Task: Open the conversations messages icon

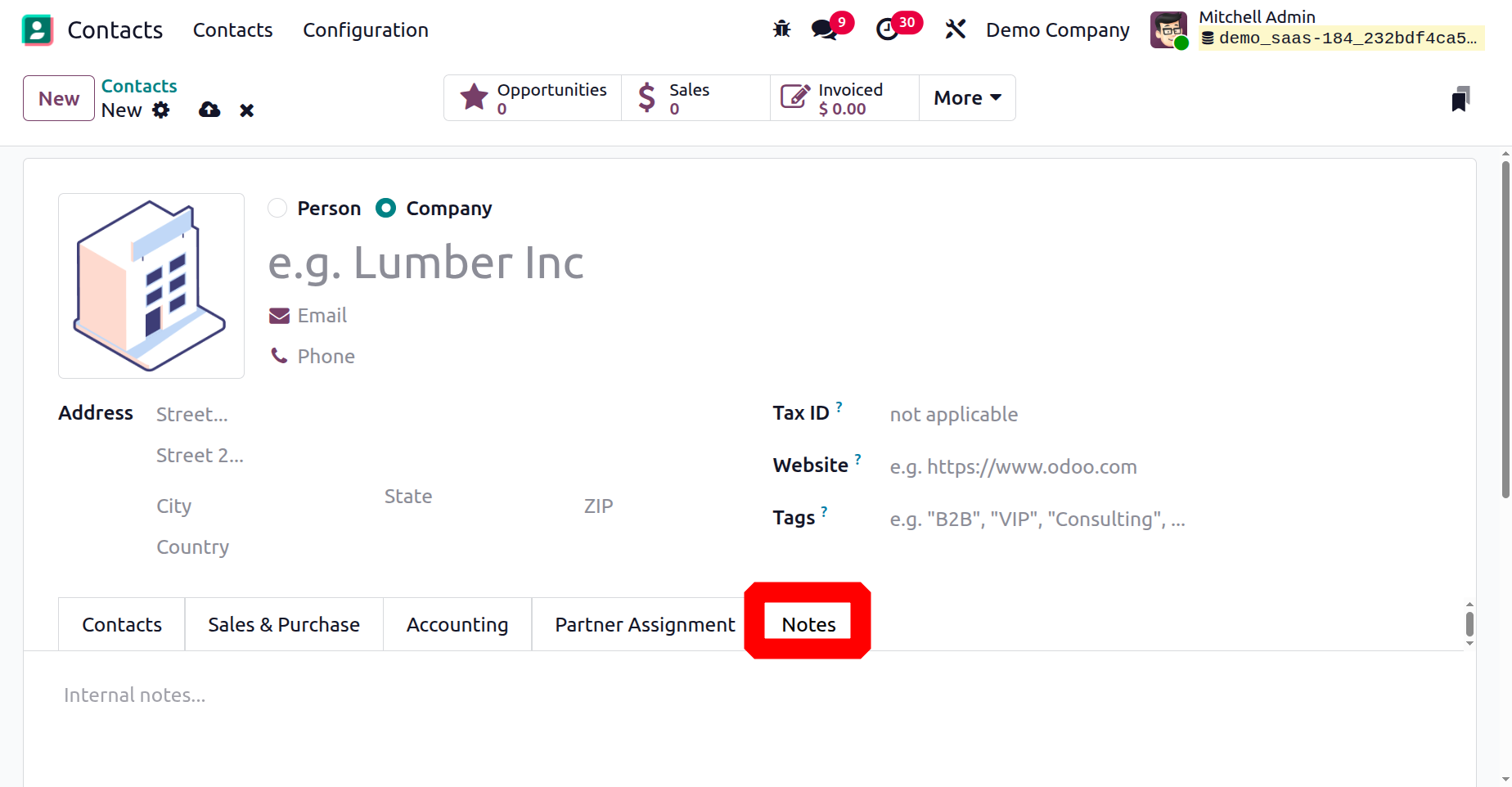Action: pos(824,30)
